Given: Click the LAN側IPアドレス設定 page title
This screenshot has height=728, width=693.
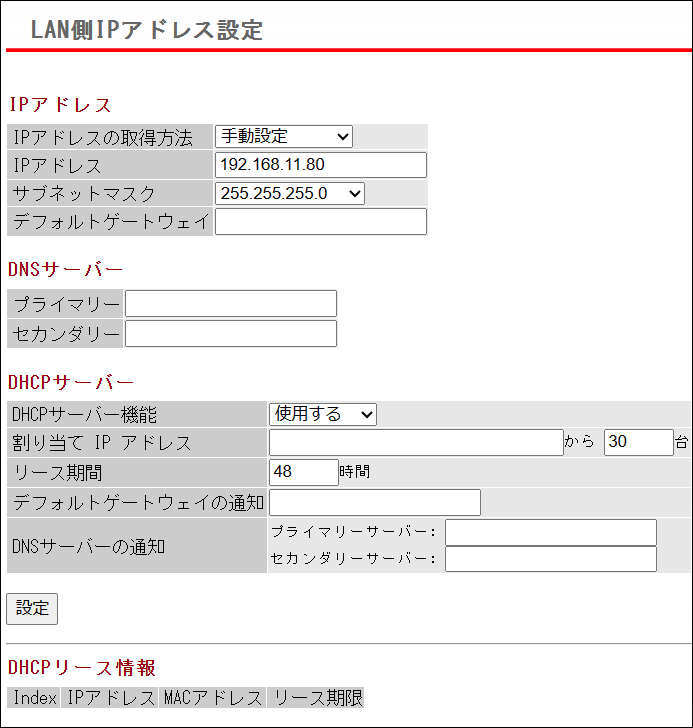Looking at the screenshot, I should coord(147,30).
